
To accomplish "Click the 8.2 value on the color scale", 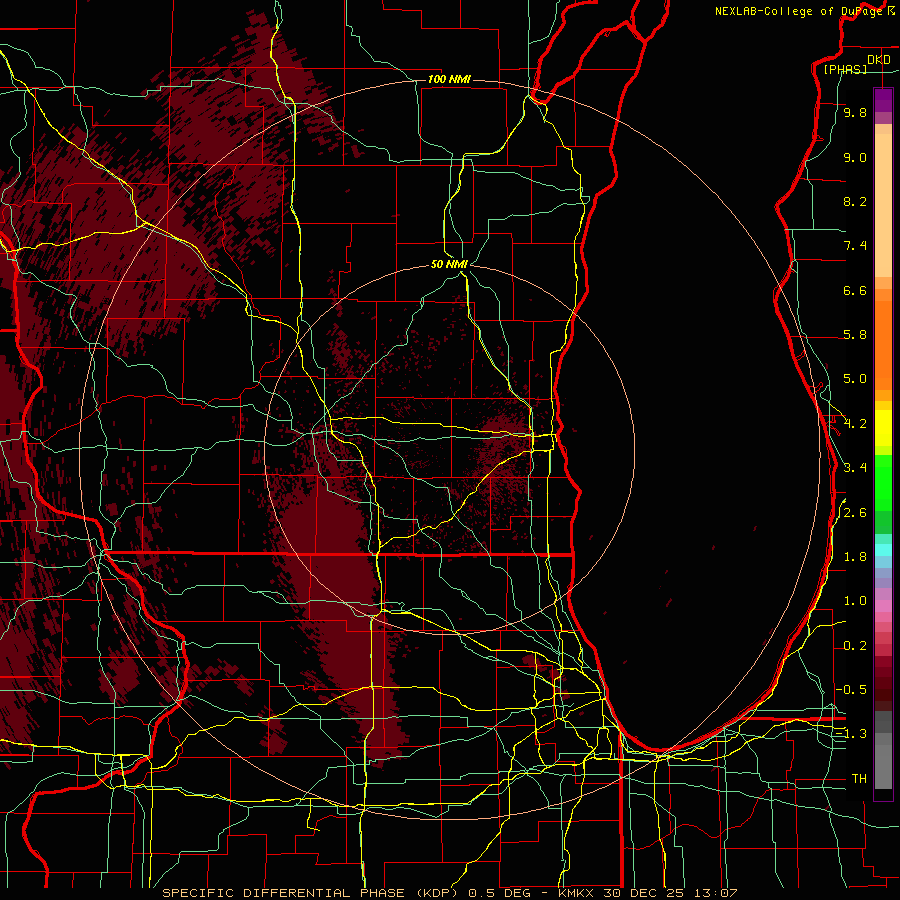I will 855,201.
